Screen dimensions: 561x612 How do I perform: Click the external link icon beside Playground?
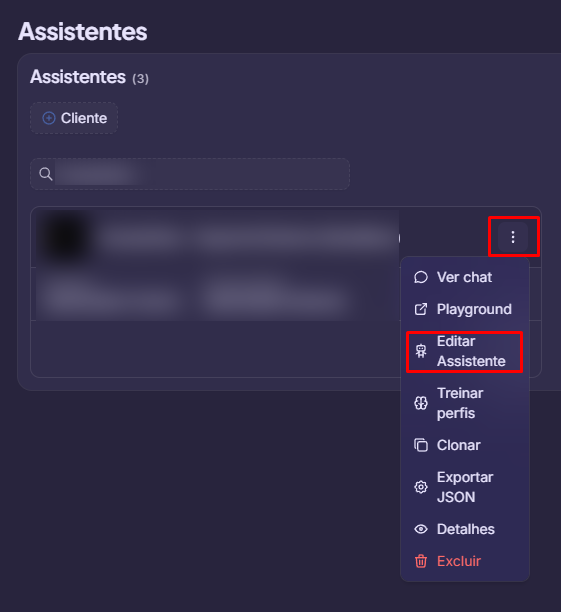coord(420,309)
